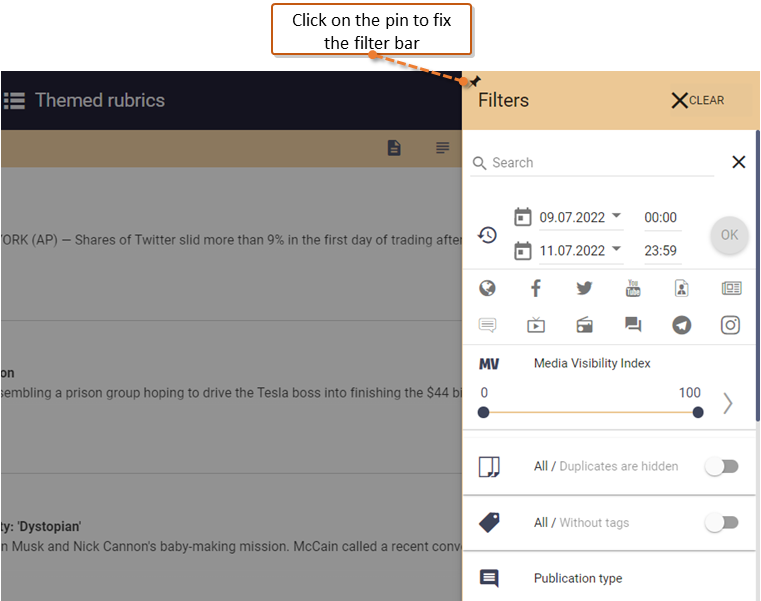This screenshot has width=761, height=601.
Task: Open the article mentioning Nick Cannon
Action: click(231, 547)
